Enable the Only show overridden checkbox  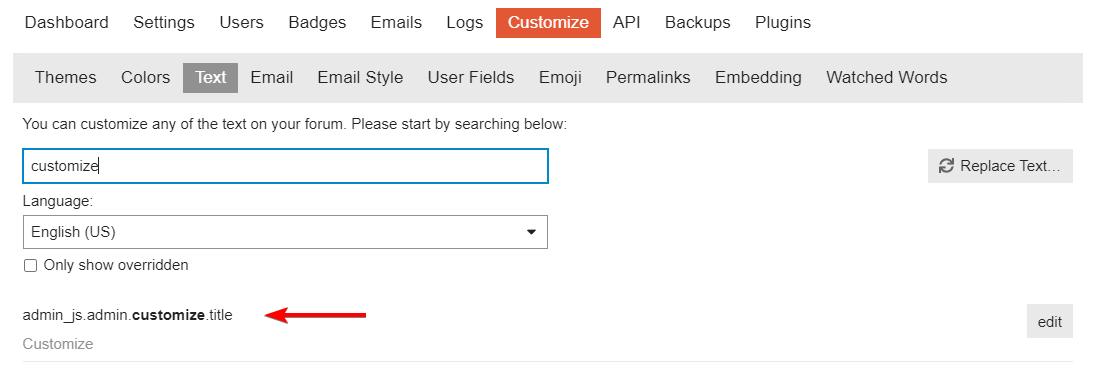tap(31, 266)
